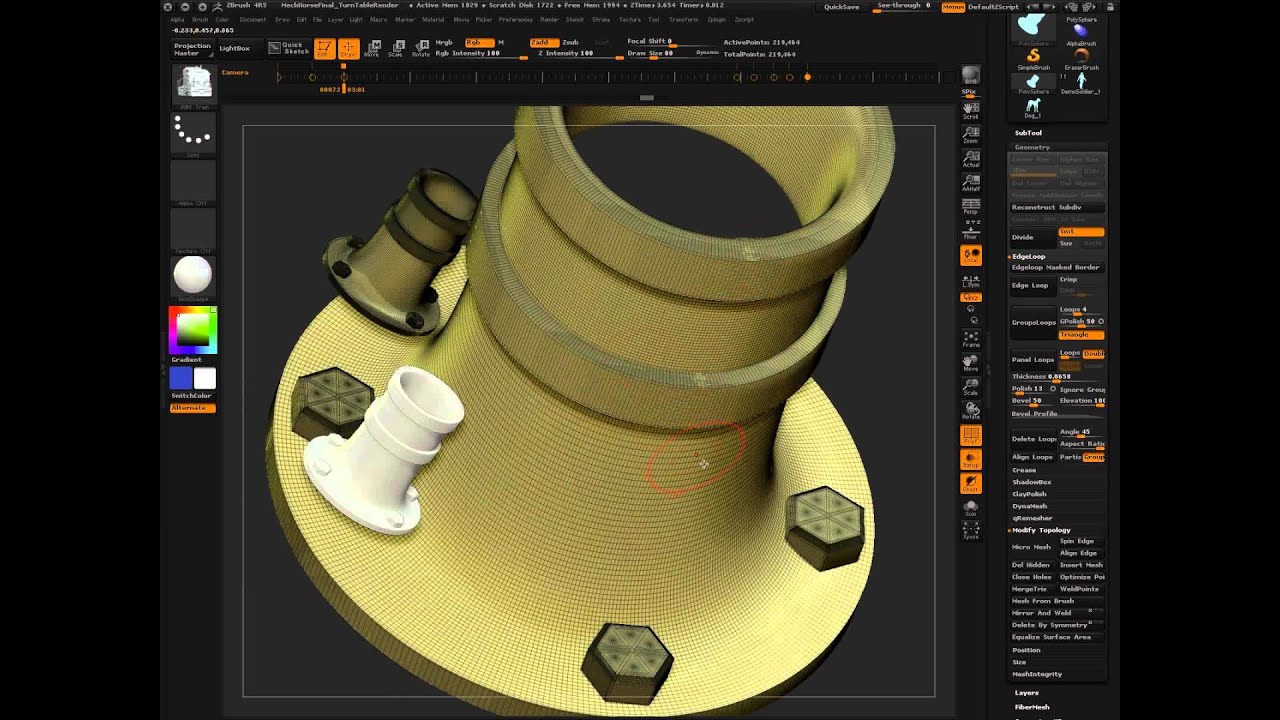Select the right-shelf Scale view button
Screen dimensions: 1280x720
[970, 388]
